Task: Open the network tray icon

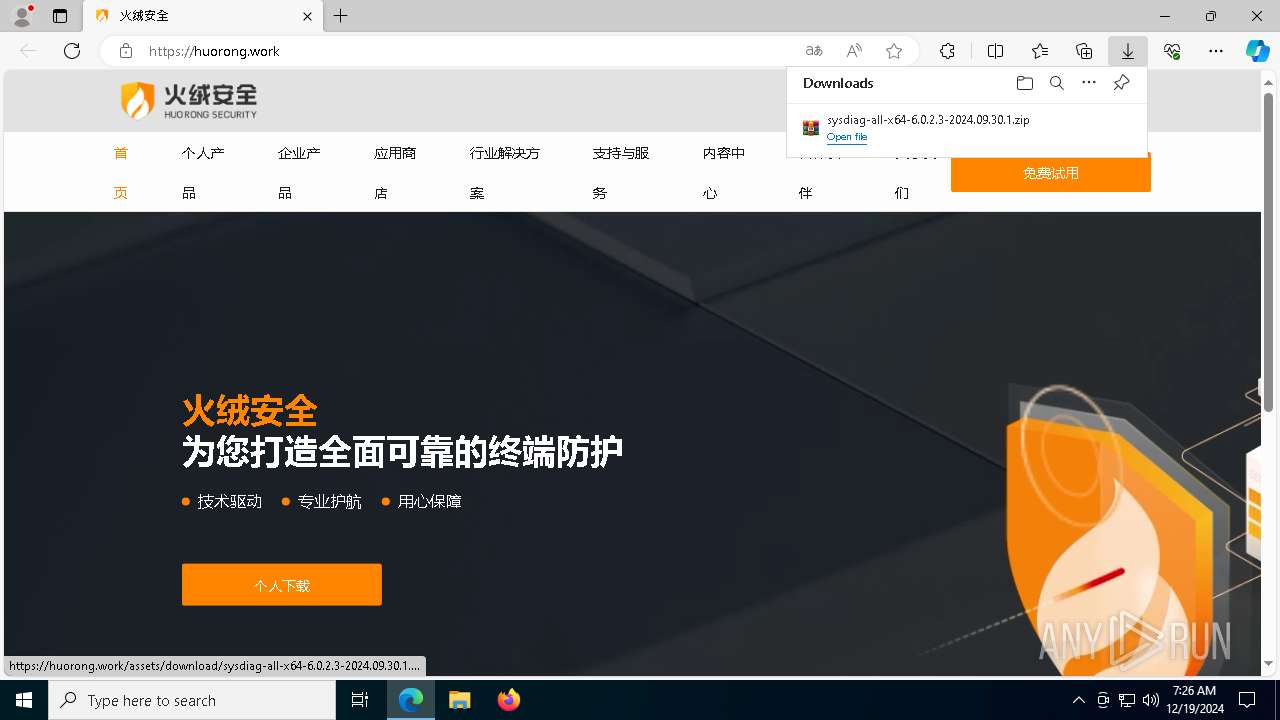Action: (1127, 700)
